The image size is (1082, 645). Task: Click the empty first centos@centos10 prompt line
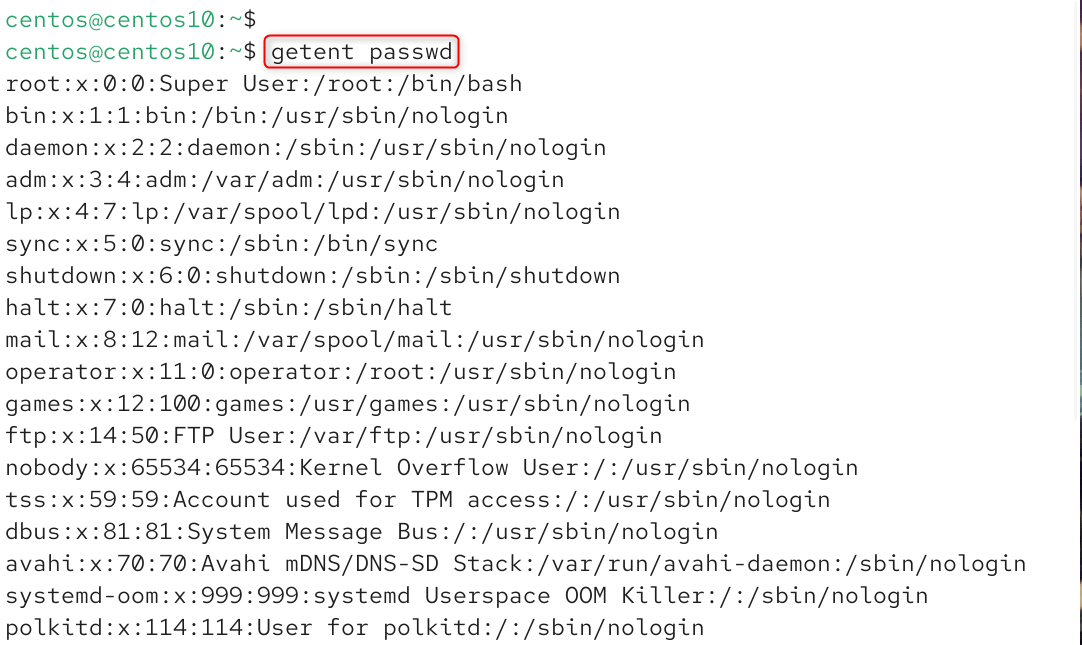(130, 19)
